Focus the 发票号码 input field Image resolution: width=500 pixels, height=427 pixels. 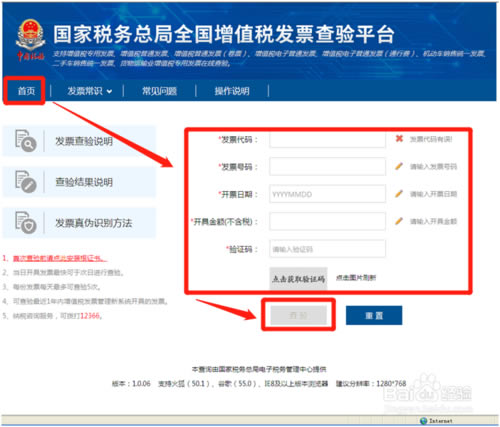(327, 167)
